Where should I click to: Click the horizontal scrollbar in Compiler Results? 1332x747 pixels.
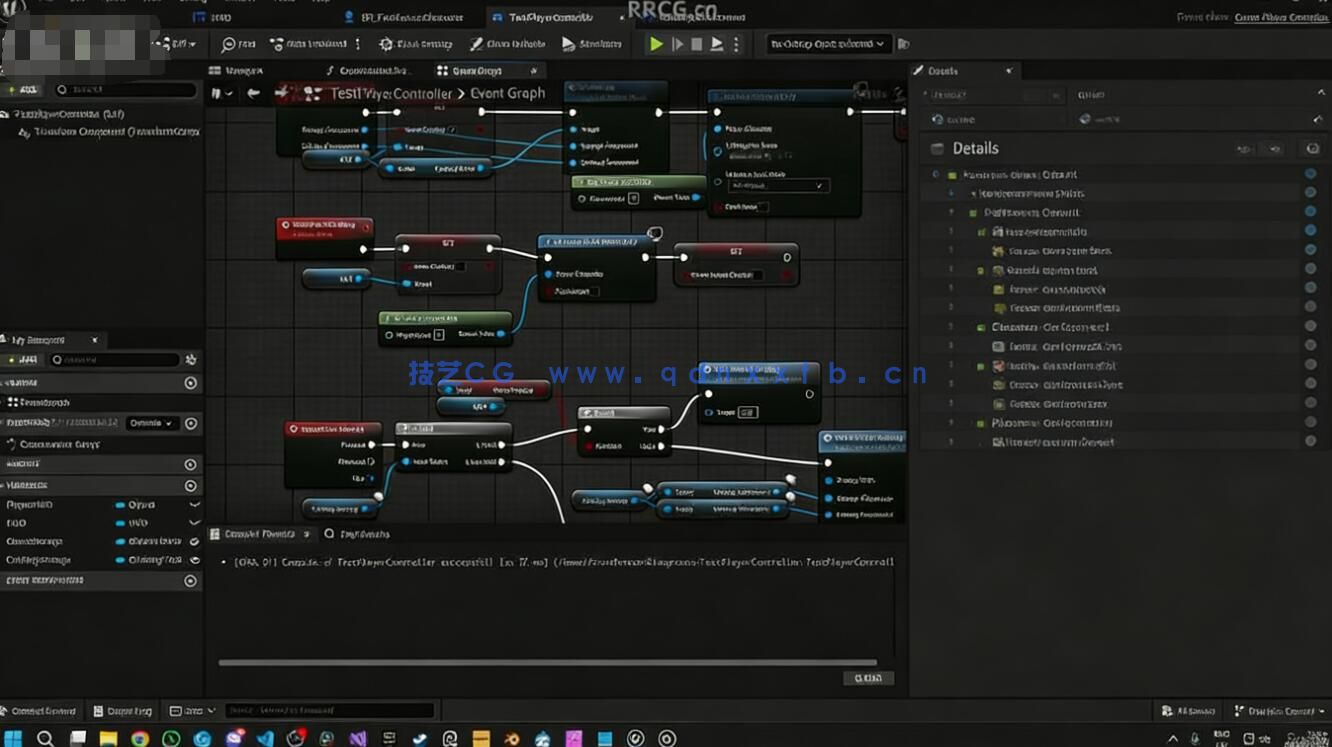[547, 662]
